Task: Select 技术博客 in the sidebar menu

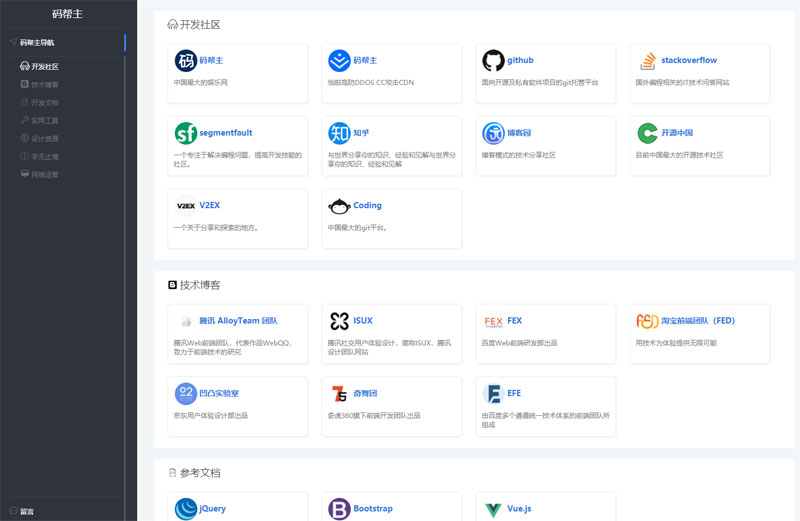Action: tap(45, 85)
